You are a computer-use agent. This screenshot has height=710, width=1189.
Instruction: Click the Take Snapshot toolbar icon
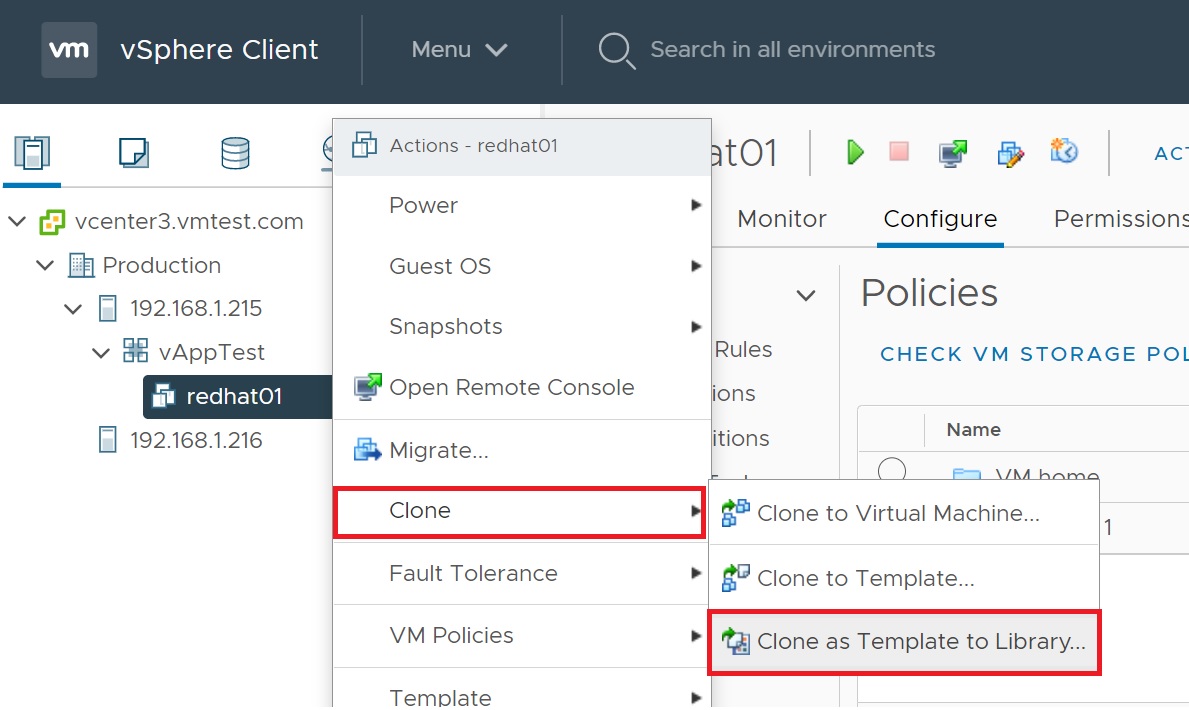click(x=1064, y=151)
